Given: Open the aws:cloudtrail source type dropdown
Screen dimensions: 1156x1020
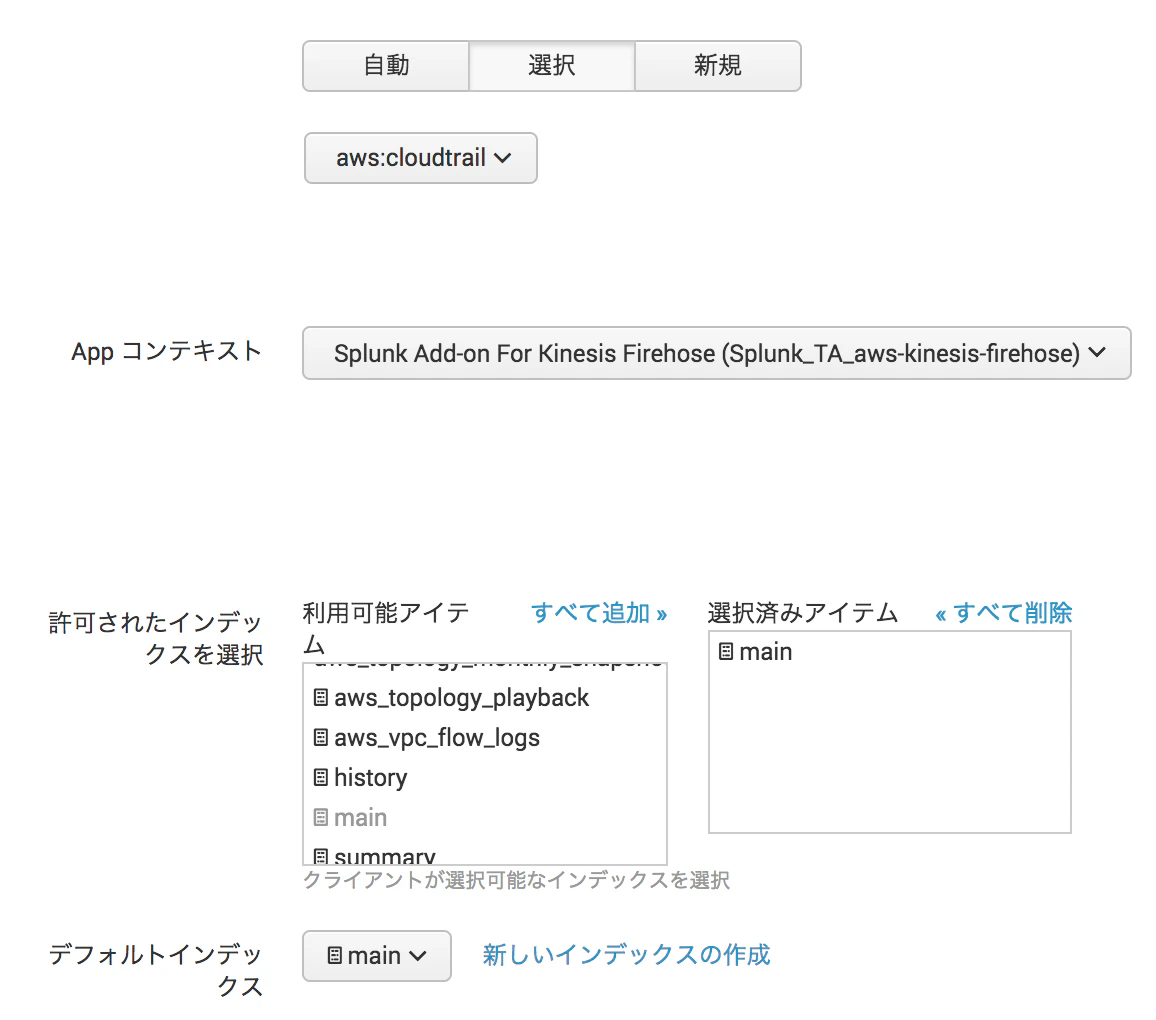Looking at the screenshot, I should point(420,158).
